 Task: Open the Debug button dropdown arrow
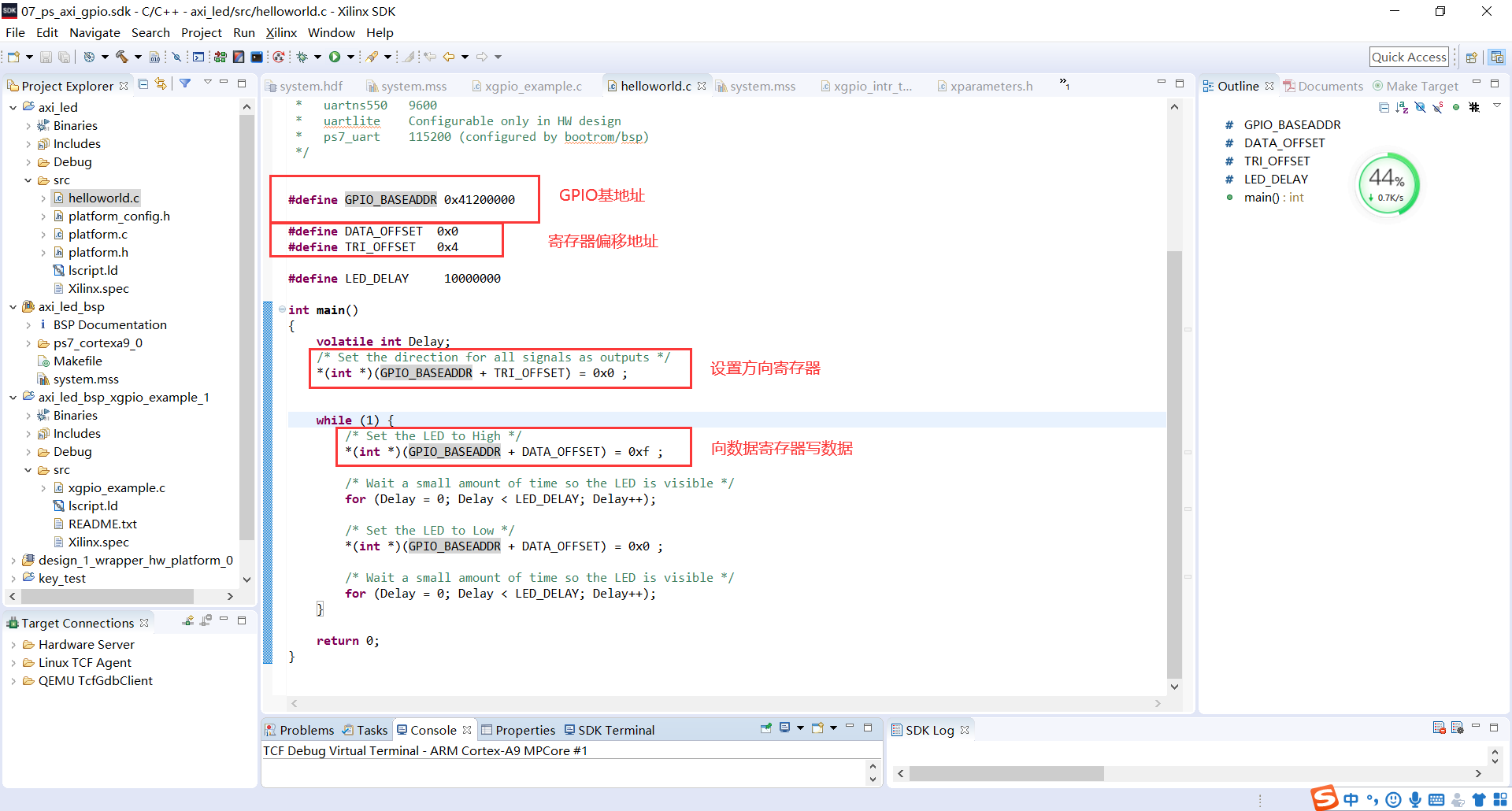317,57
